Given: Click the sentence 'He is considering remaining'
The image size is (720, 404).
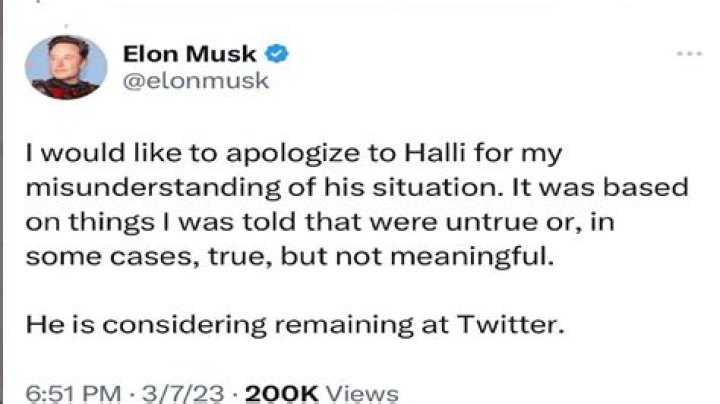Looking at the screenshot, I should 295,325.
